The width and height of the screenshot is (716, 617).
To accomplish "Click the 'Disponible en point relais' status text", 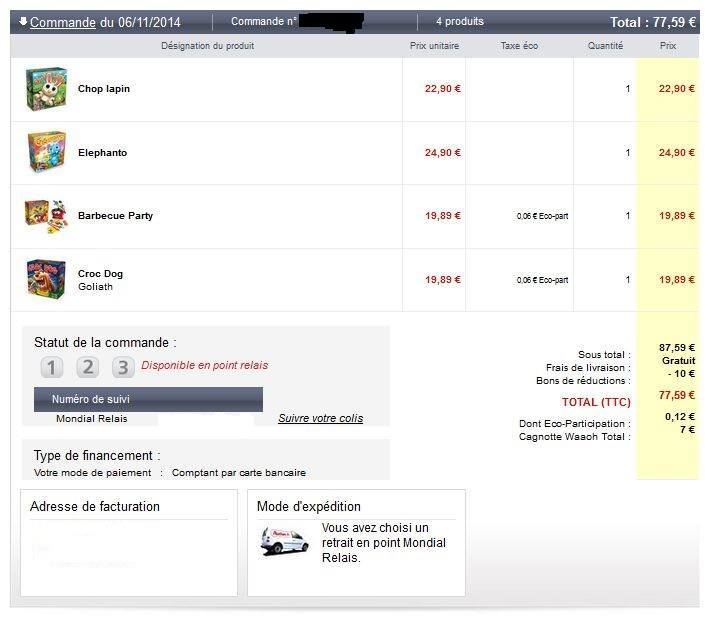I will click(x=204, y=365).
